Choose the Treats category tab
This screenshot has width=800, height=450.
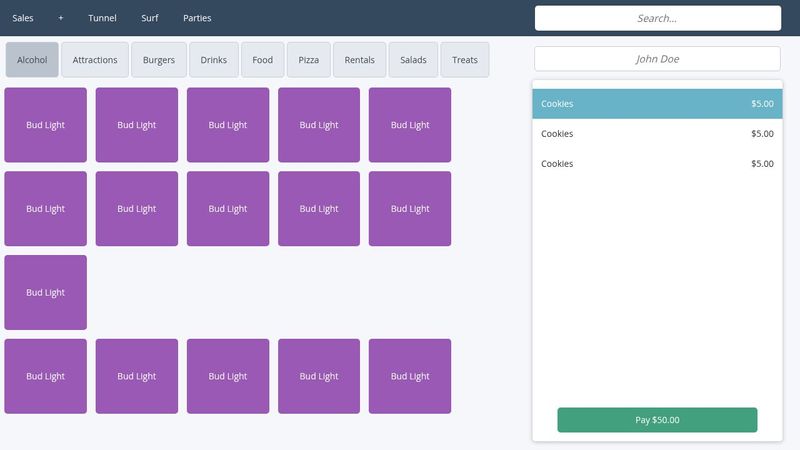click(x=465, y=60)
